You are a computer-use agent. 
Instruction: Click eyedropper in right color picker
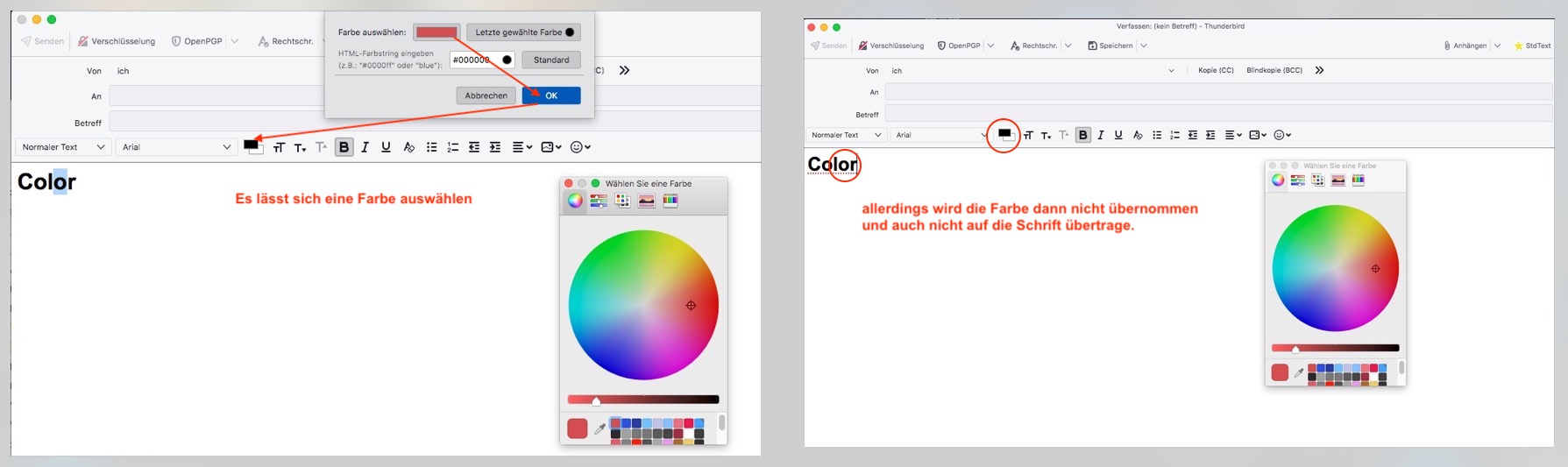(1299, 372)
